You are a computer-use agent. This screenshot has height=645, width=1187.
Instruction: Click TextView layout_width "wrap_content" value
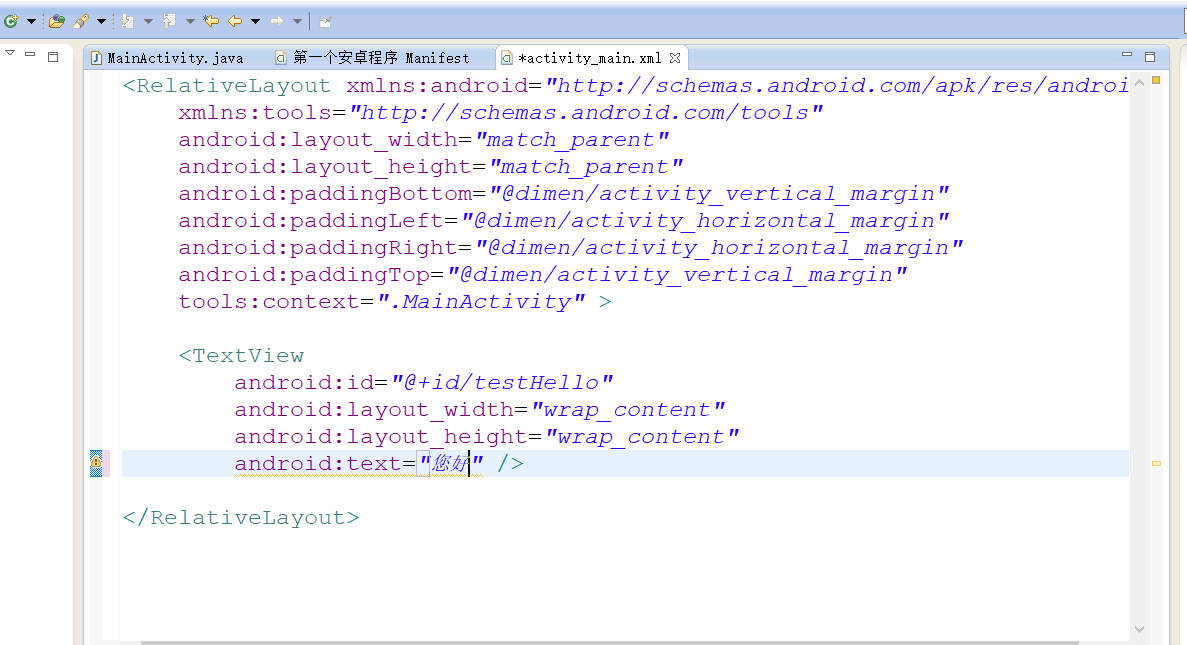[x=628, y=410]
